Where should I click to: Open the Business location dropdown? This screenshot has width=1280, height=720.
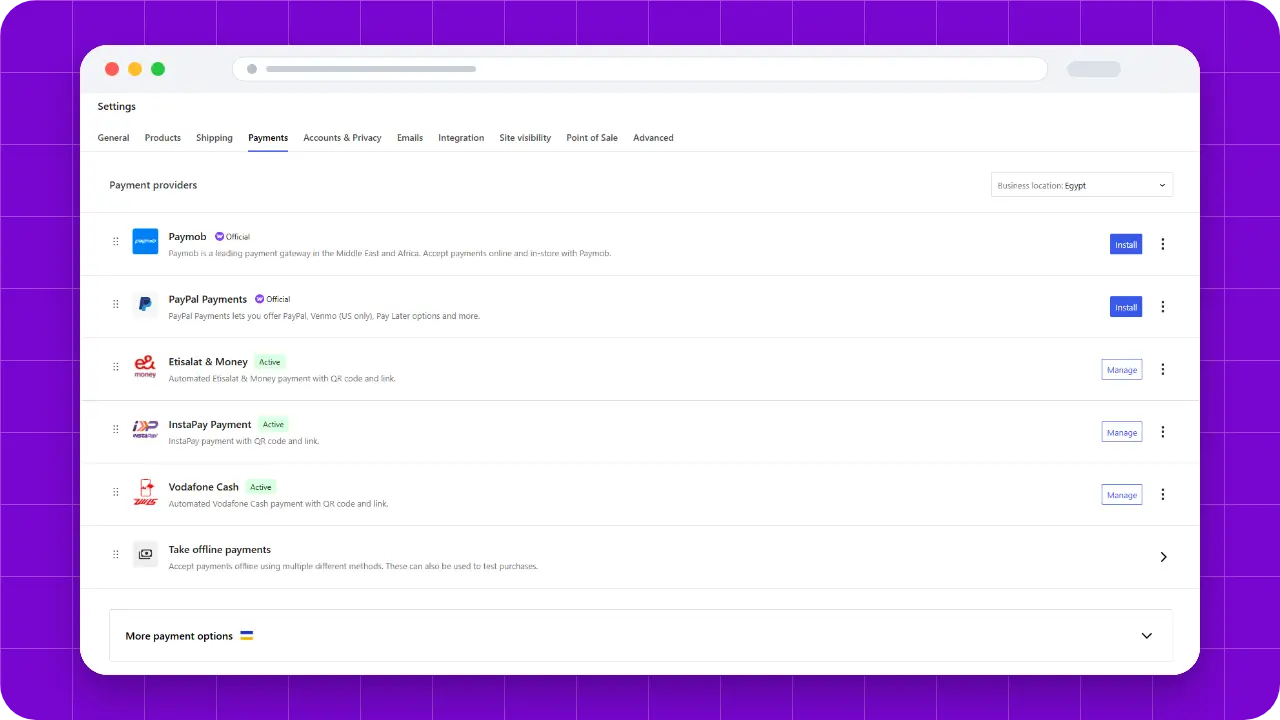tap(1082, 185)
